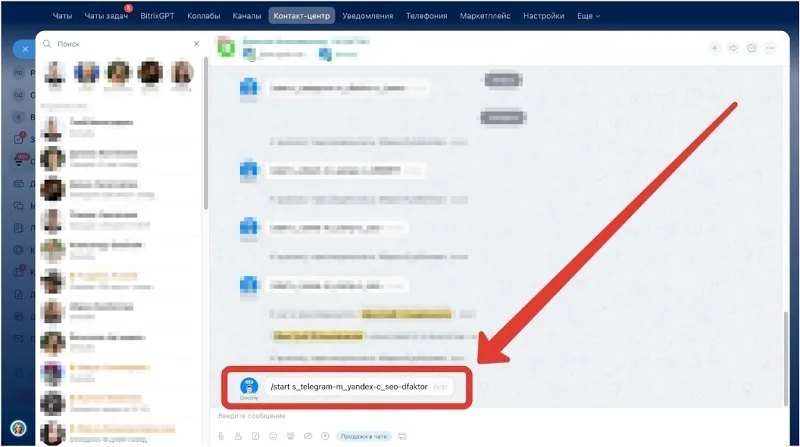Select the Каналы tab
This screenshot has width=800, height=447.
tap(246, 16)
